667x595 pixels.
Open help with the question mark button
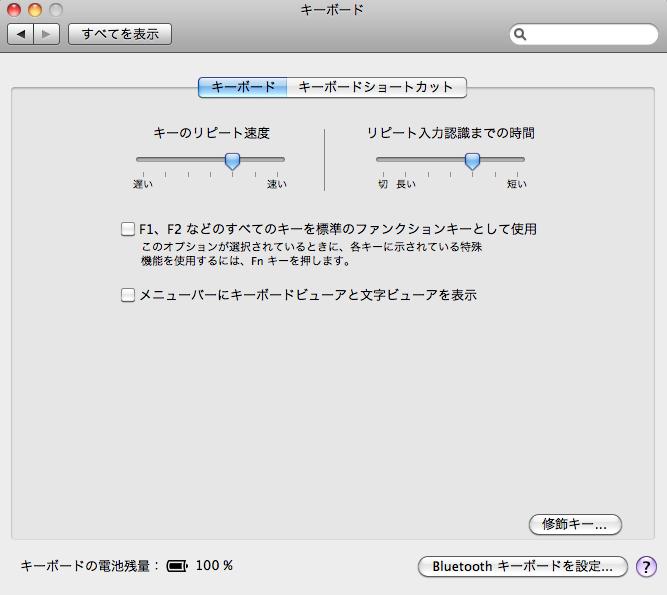click(646, 567)
